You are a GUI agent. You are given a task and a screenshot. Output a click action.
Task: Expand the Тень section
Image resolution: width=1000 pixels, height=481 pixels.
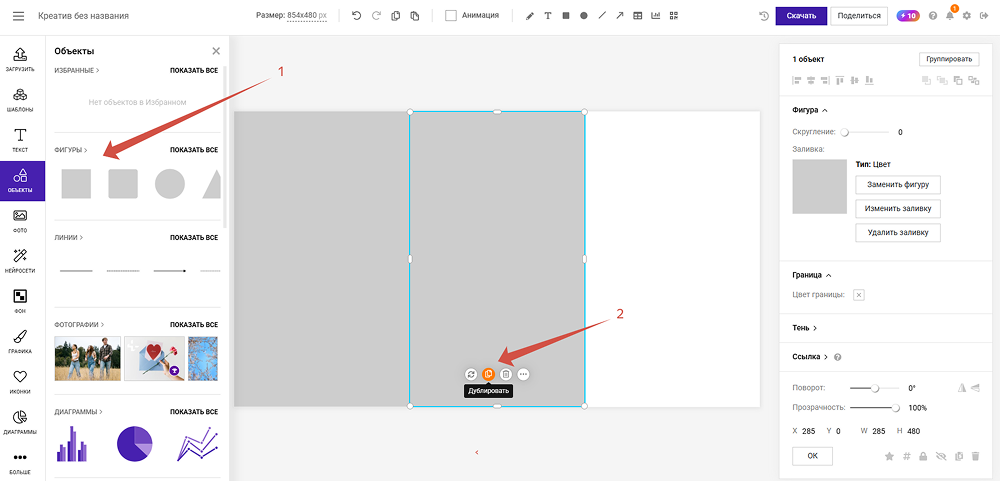pyautogui.click(x=805, y=328)
